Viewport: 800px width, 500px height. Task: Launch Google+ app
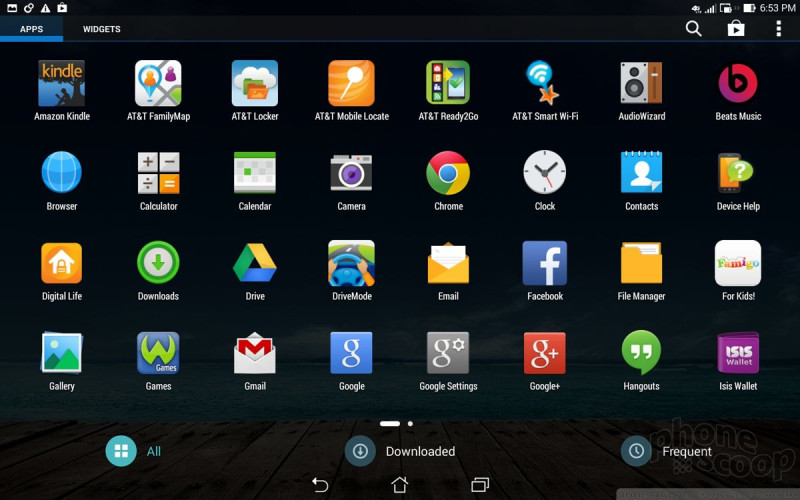pos(545,352)
